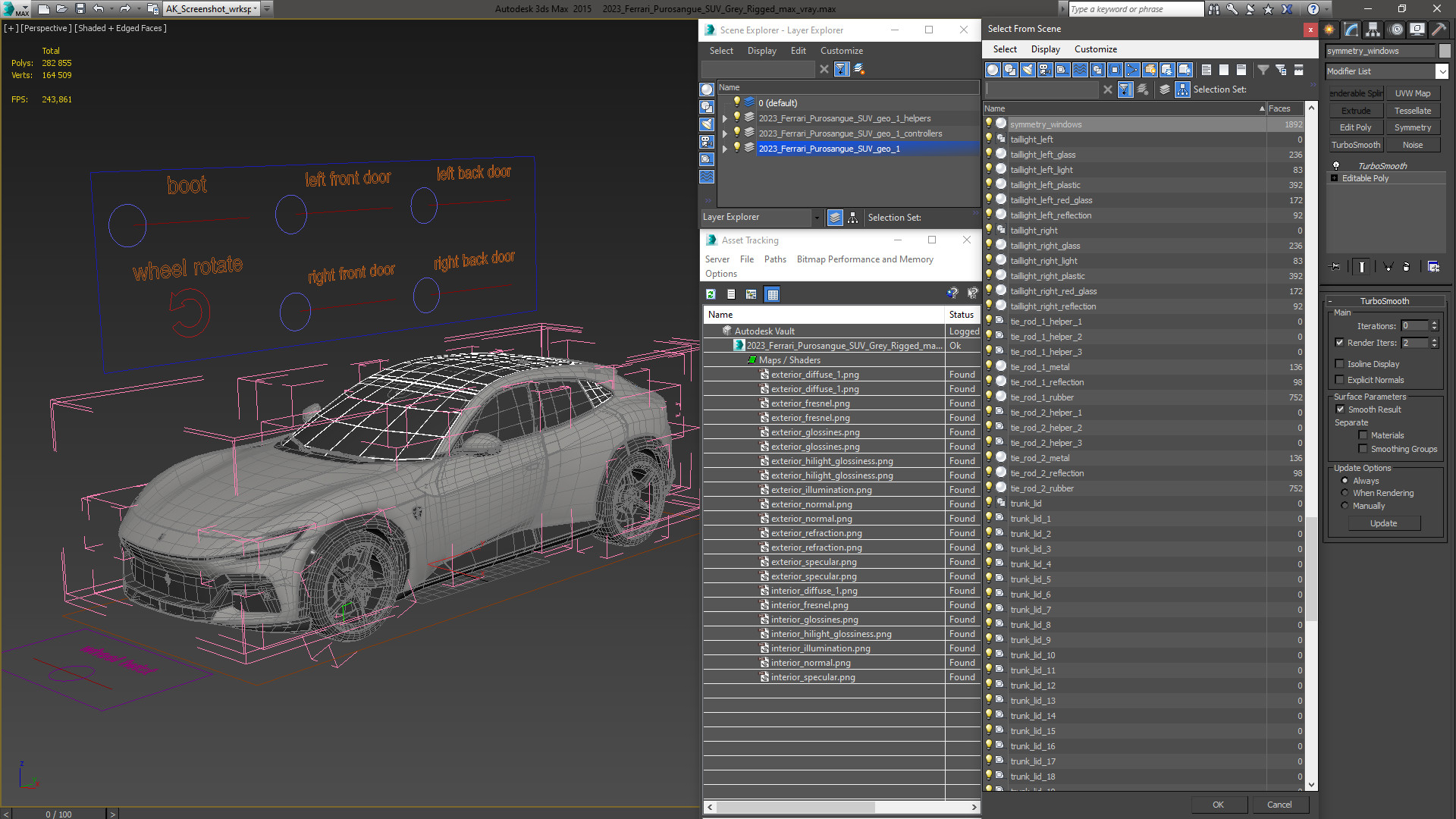This screenshot has height=819, width=1456.
Task: Click Symmetry modifier button
Action: [1412, 127]
